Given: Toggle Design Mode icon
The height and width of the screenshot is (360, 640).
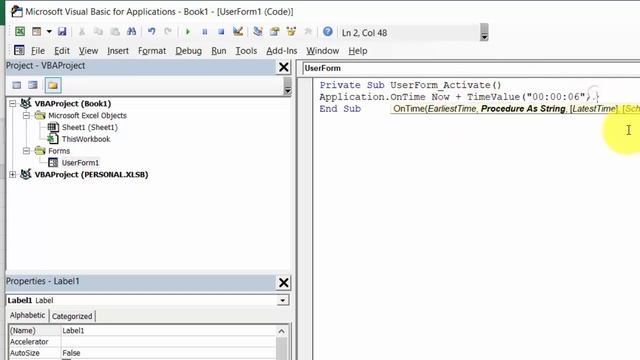Looking at the screenshot, I should click(x=238, y=31).
